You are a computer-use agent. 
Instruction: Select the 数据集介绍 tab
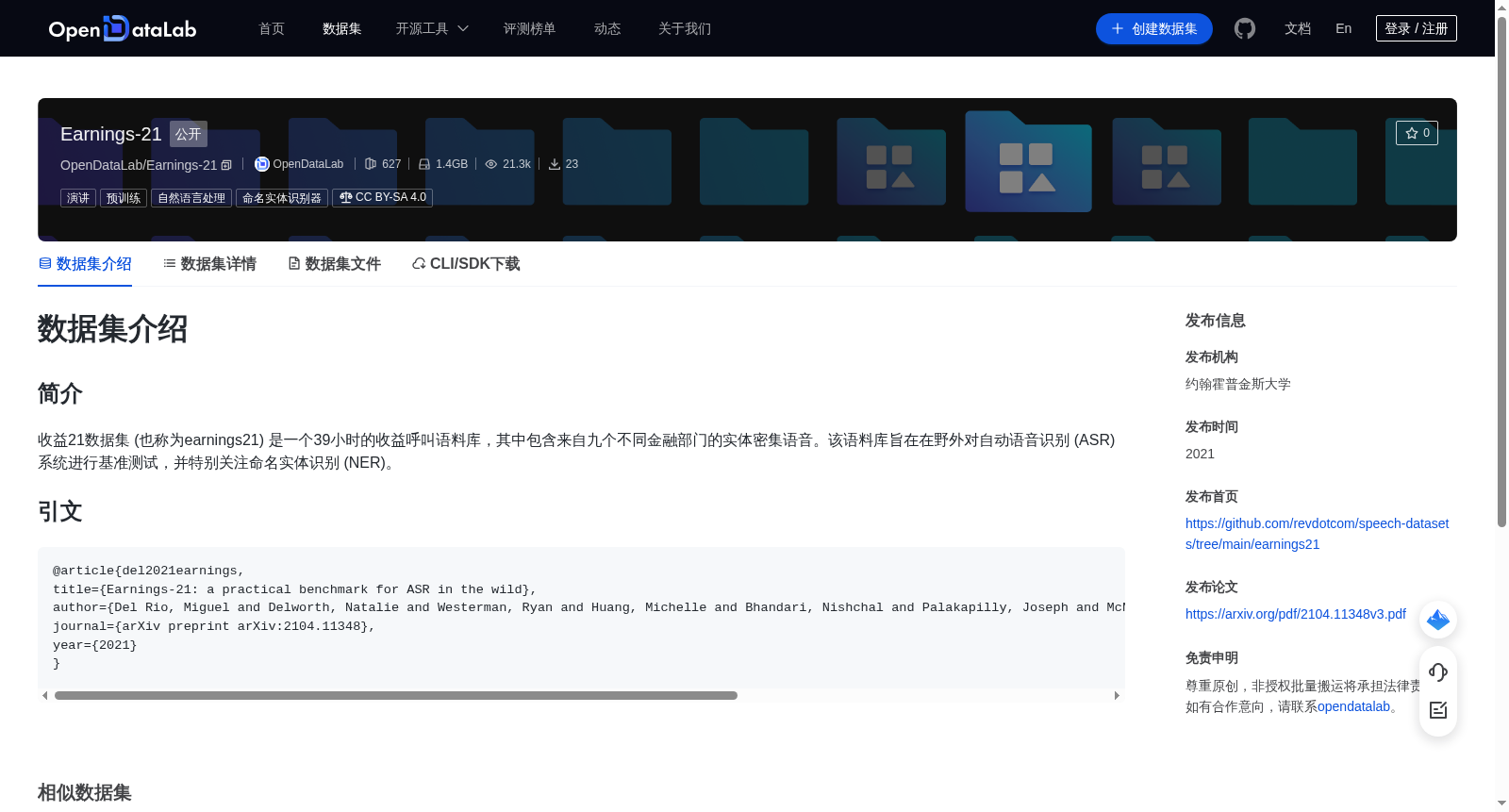(x=85, y=264)
